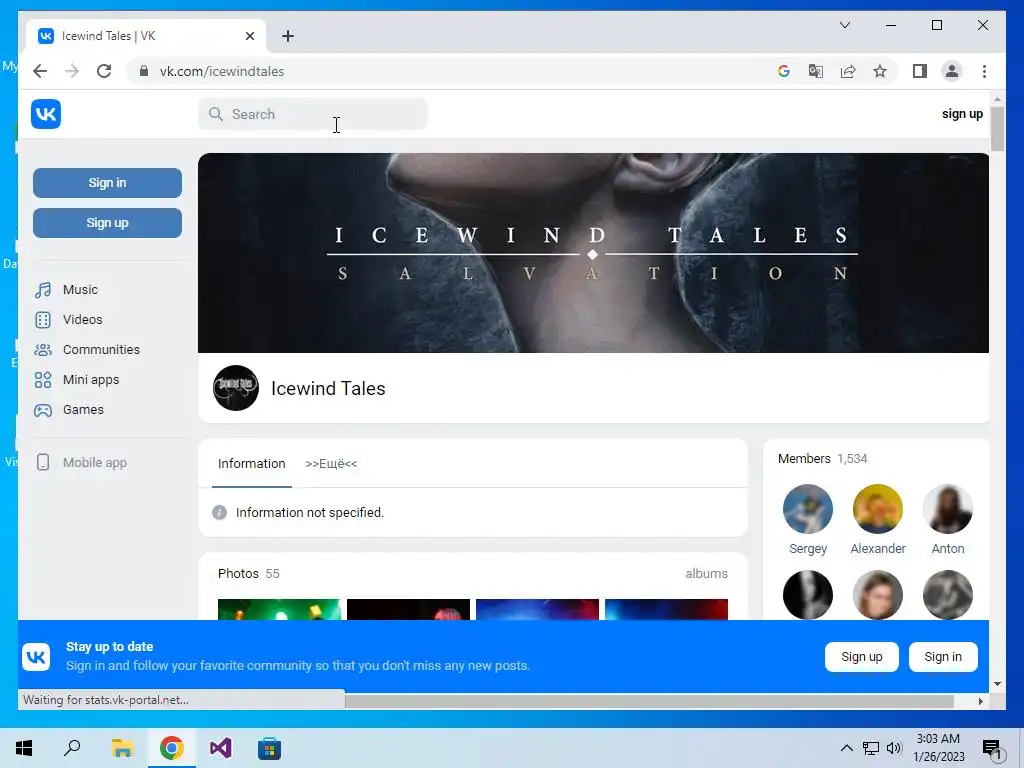Open the green photo thumbnail
The height and width of the screenshot is (768, 1024).
tap(279, 609)
